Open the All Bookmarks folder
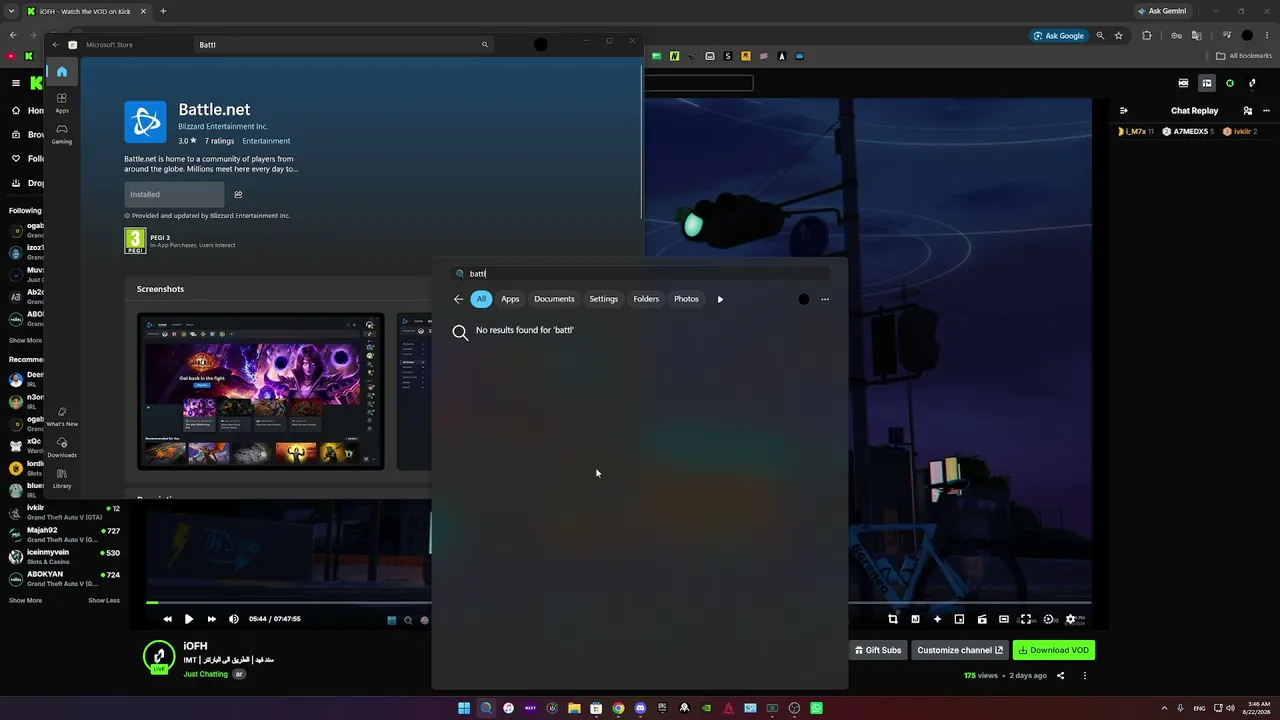This screenshot has width=1280, height=720. pyautogui.click(x=1244, y=56)
